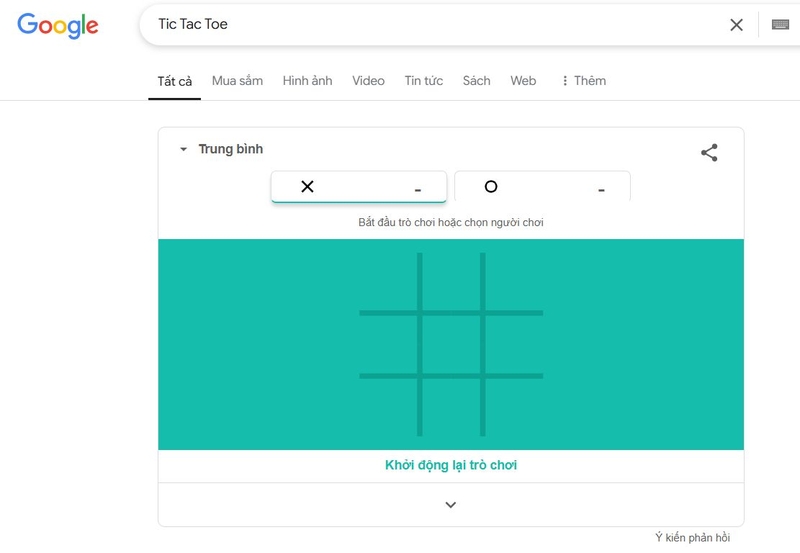This screenshot has height=553, width=800.
Task: Open the Hình ảnh tab
Action: [307, 81]
